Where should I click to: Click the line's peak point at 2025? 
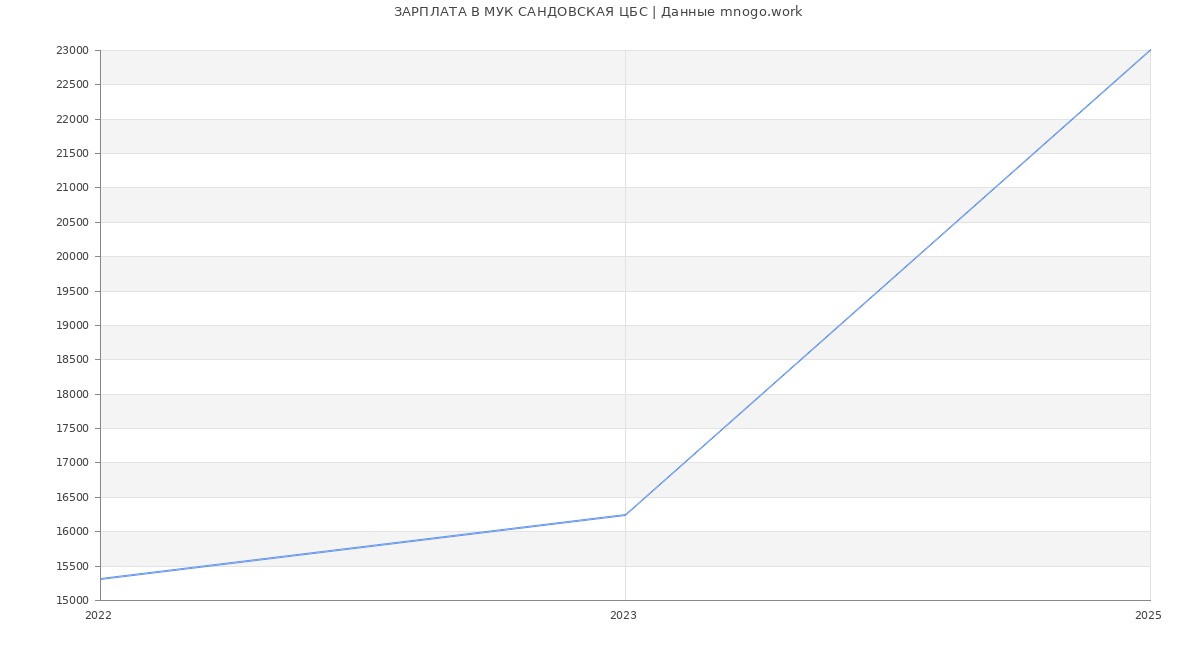pyautogui.click(x=1150, y=50)
